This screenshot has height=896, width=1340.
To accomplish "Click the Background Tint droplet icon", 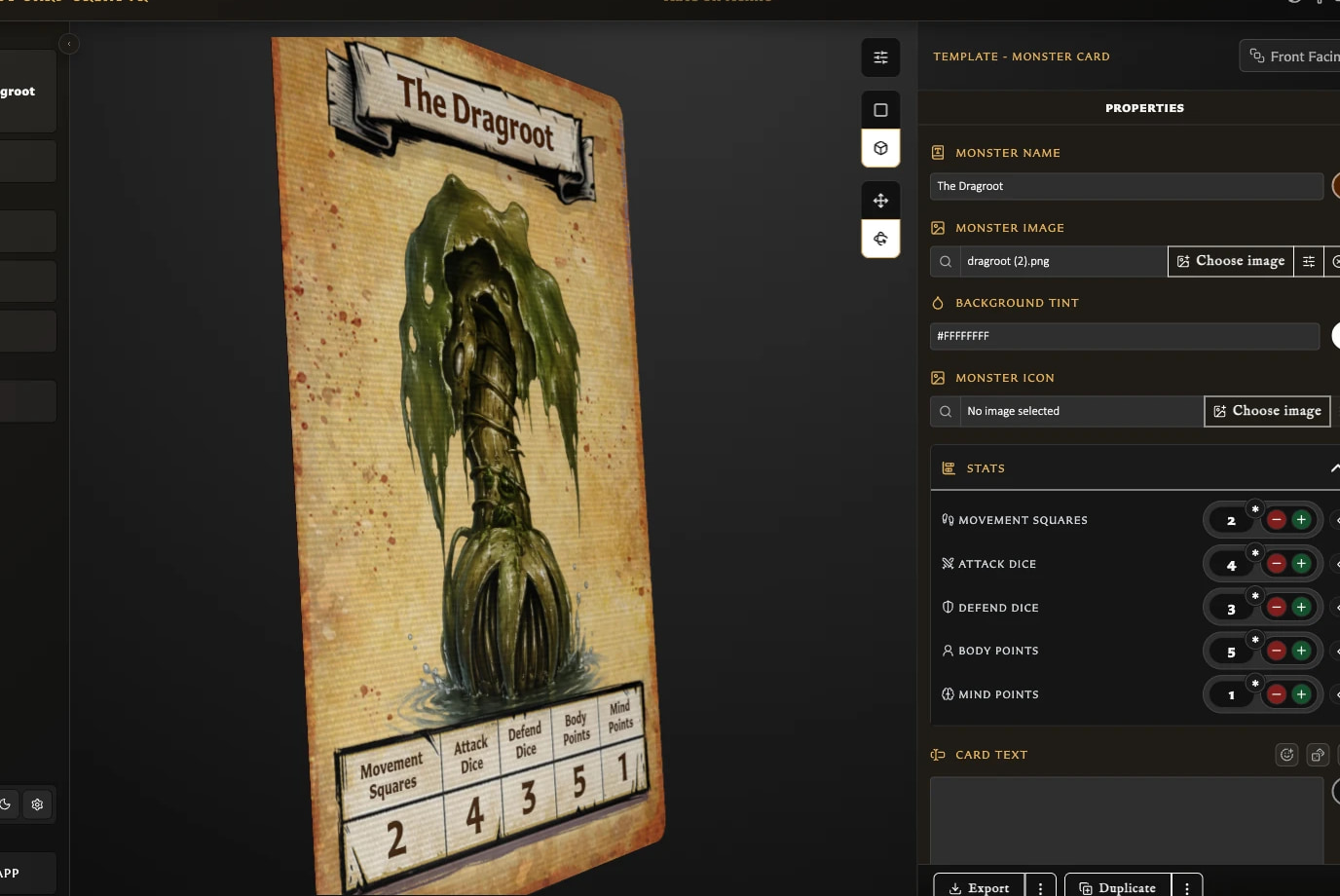I will 938,303.
